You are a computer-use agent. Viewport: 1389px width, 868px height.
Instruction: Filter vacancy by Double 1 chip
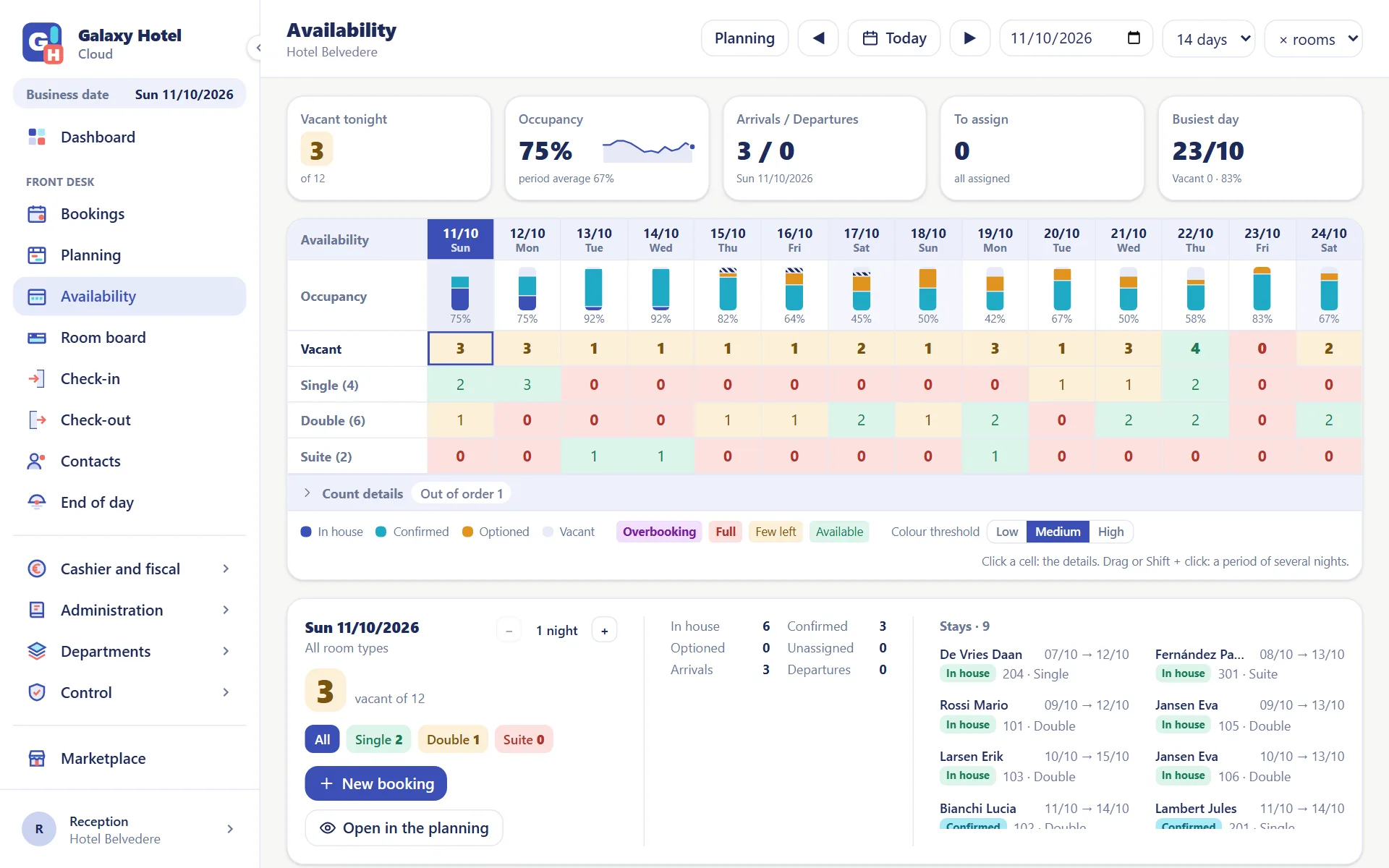453,739
